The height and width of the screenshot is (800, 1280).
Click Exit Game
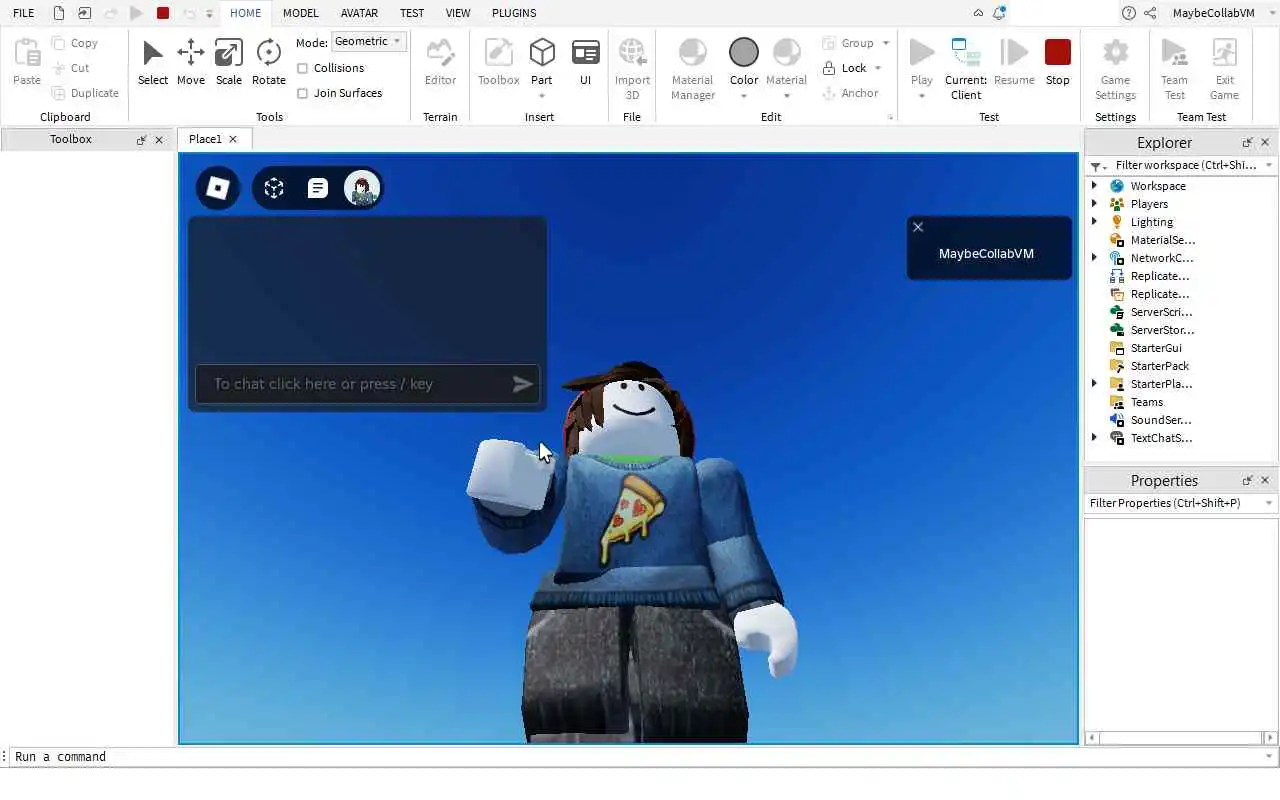click(1224, 68)
